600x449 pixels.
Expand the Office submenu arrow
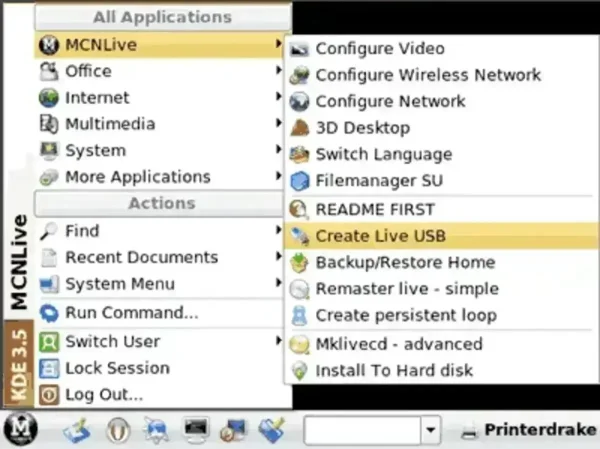click(279, 70)
